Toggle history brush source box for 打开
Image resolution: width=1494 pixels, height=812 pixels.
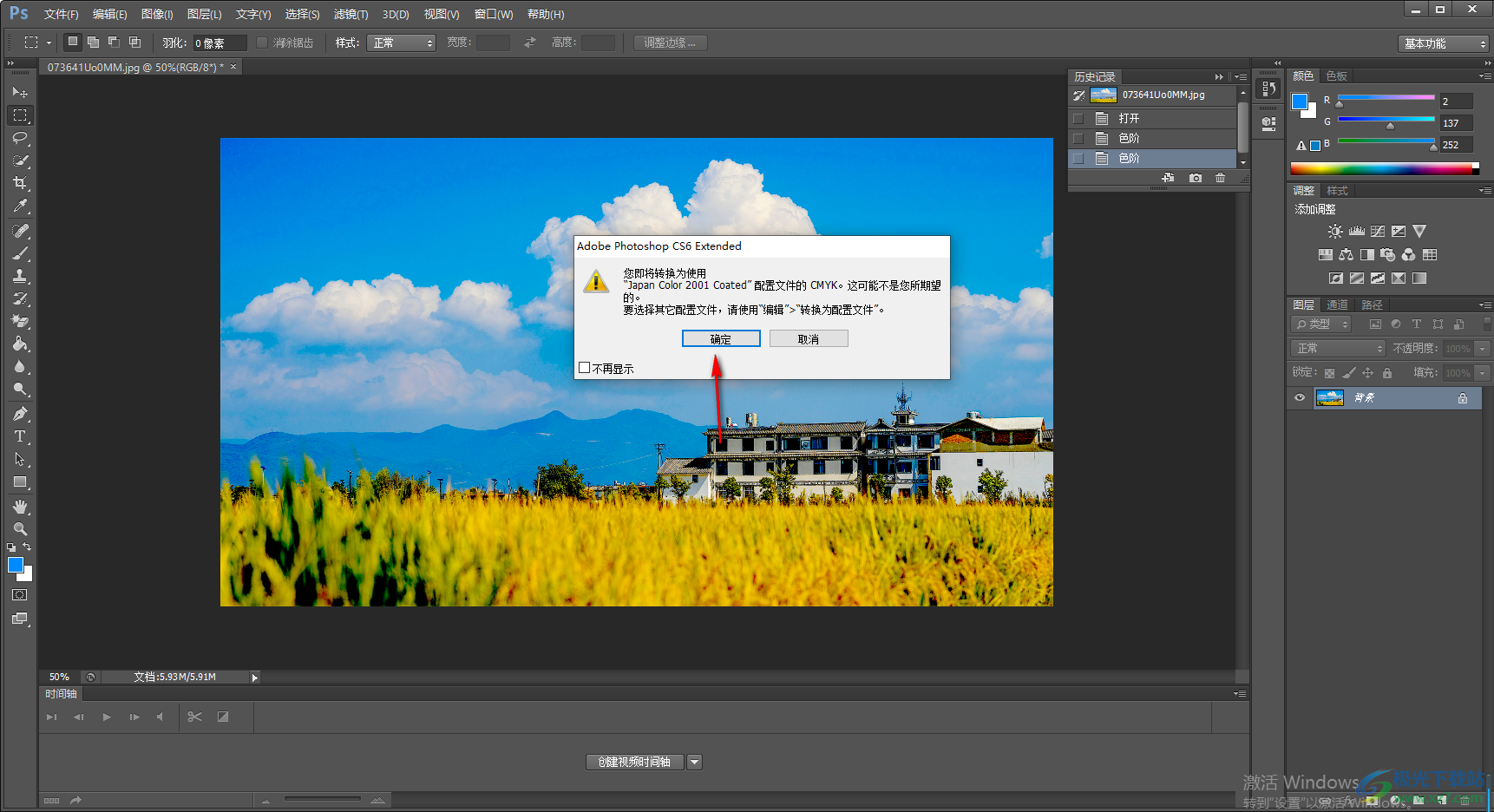click(x=1078, y=118)
